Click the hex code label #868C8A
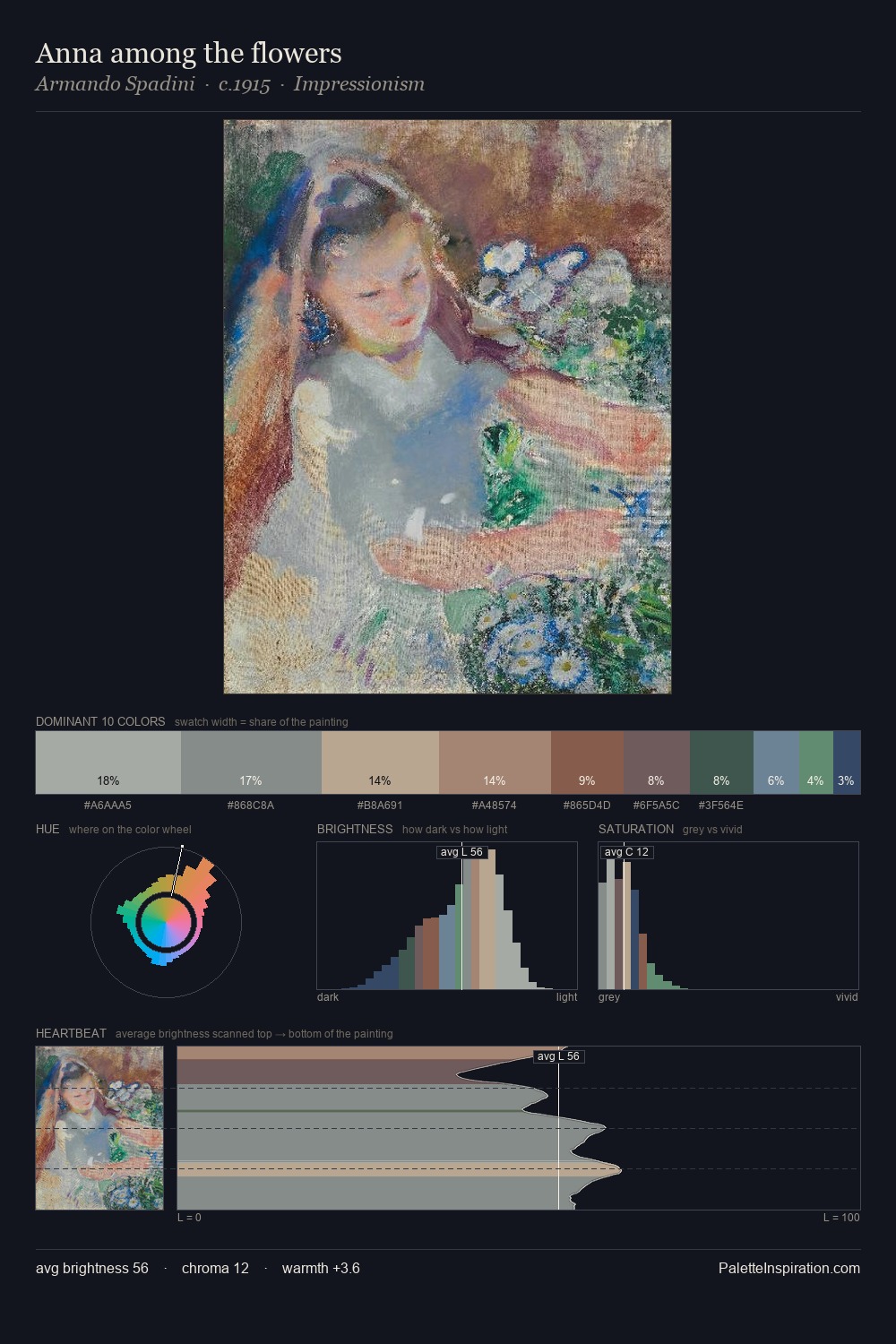 tap(251, 805)
